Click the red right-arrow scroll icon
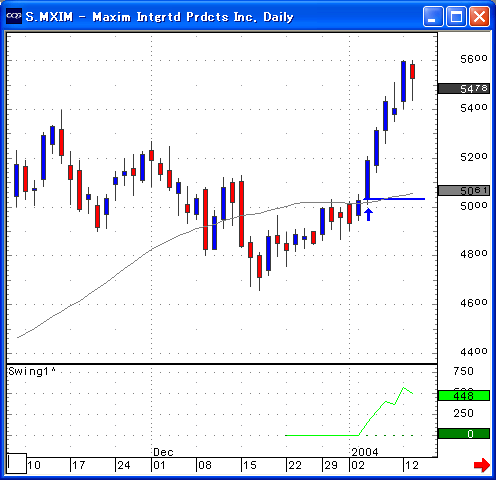 tap(481, 465)
